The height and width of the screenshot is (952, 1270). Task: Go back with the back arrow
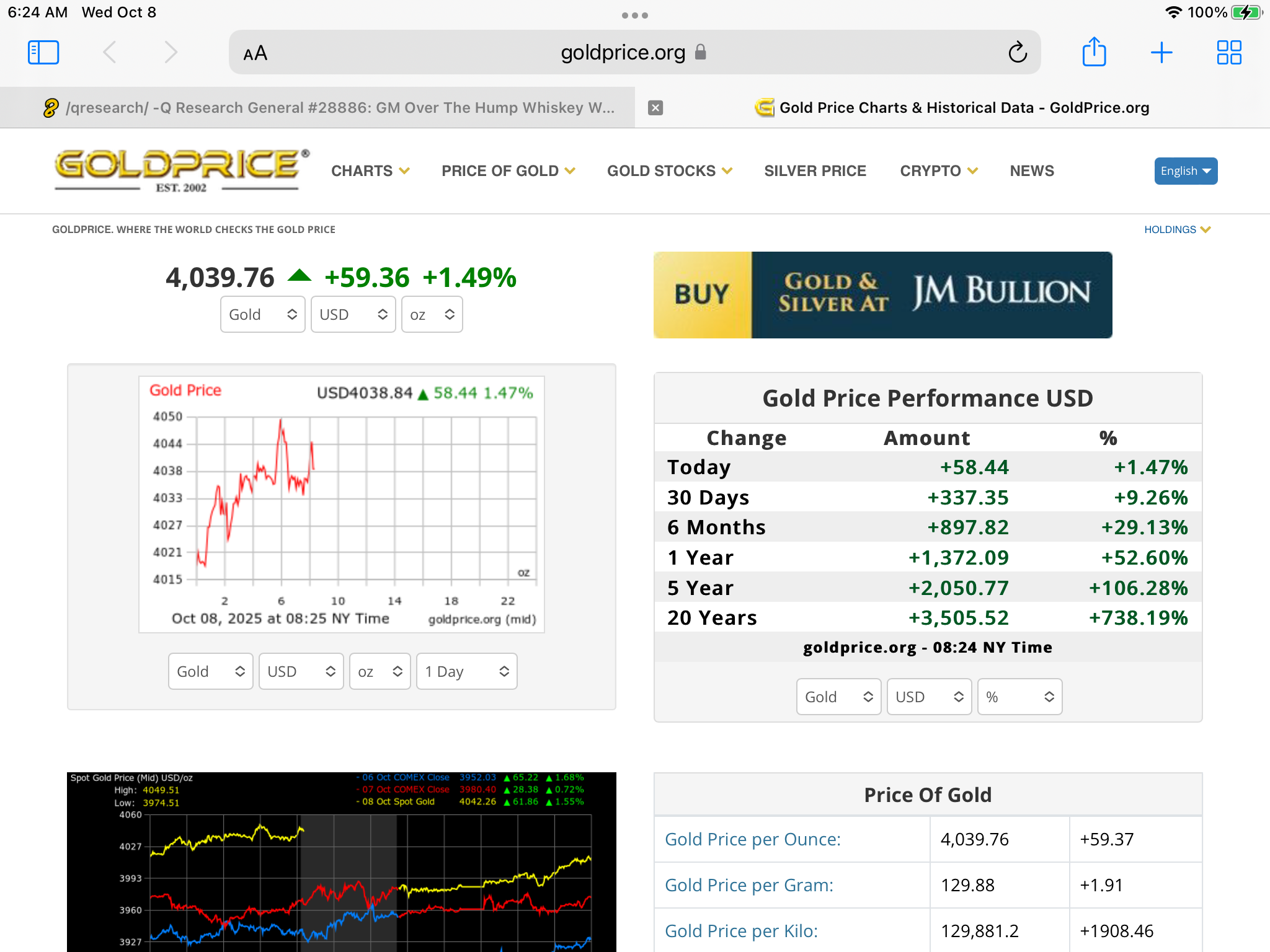(x=110, y=53)
